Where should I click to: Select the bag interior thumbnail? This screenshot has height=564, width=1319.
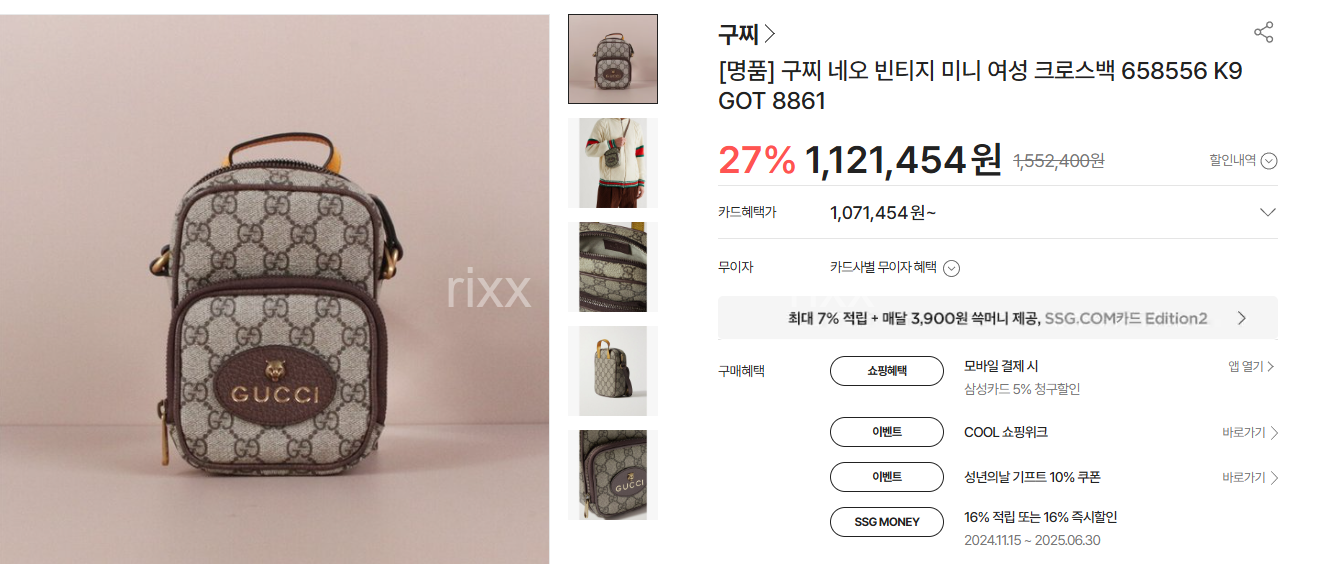pos(613,267)
